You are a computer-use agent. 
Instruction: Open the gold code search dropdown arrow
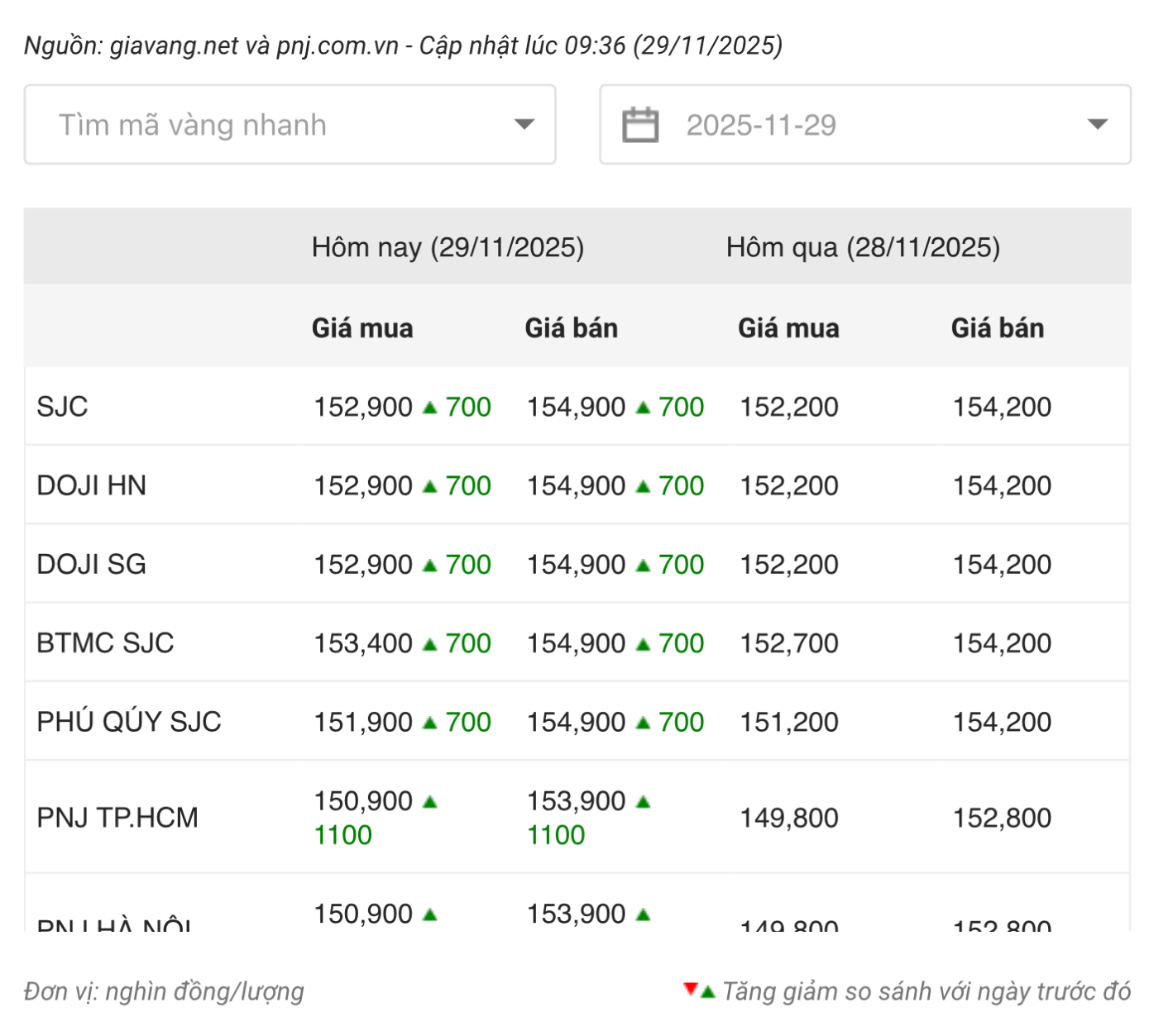click(x=524, y=125)
